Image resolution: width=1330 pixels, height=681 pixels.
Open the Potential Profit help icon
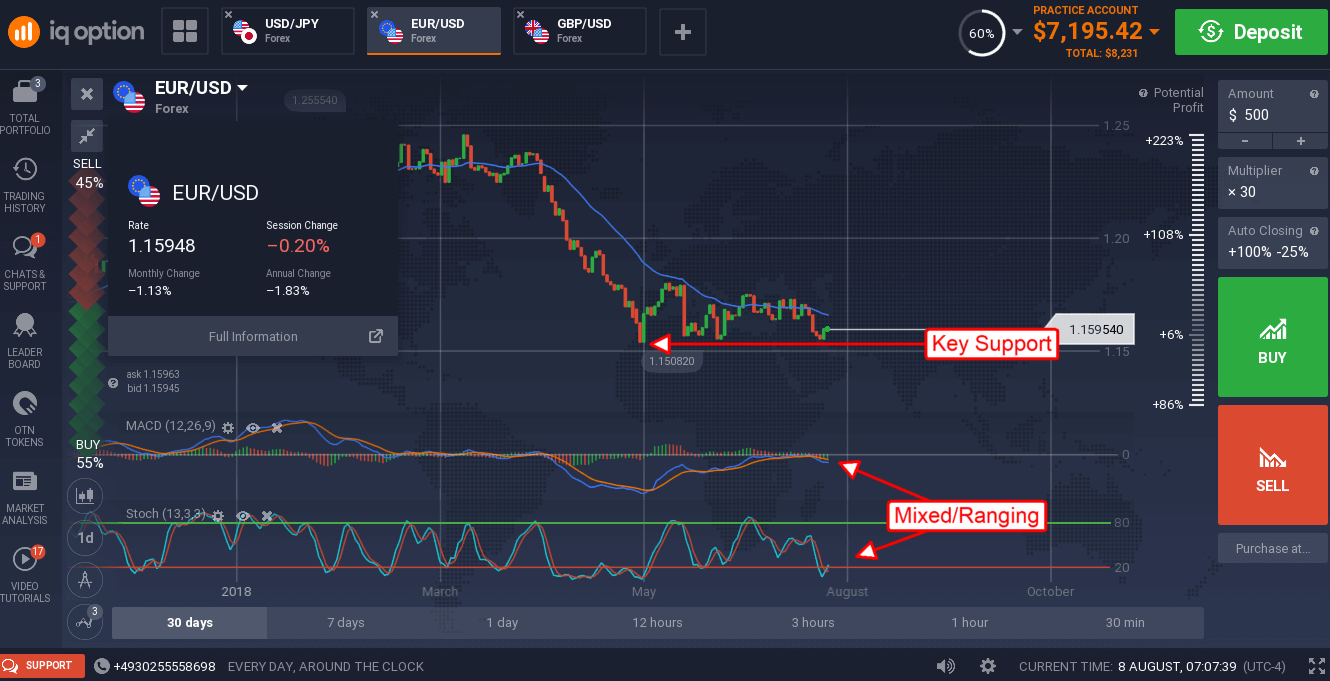click(1143, 93)
